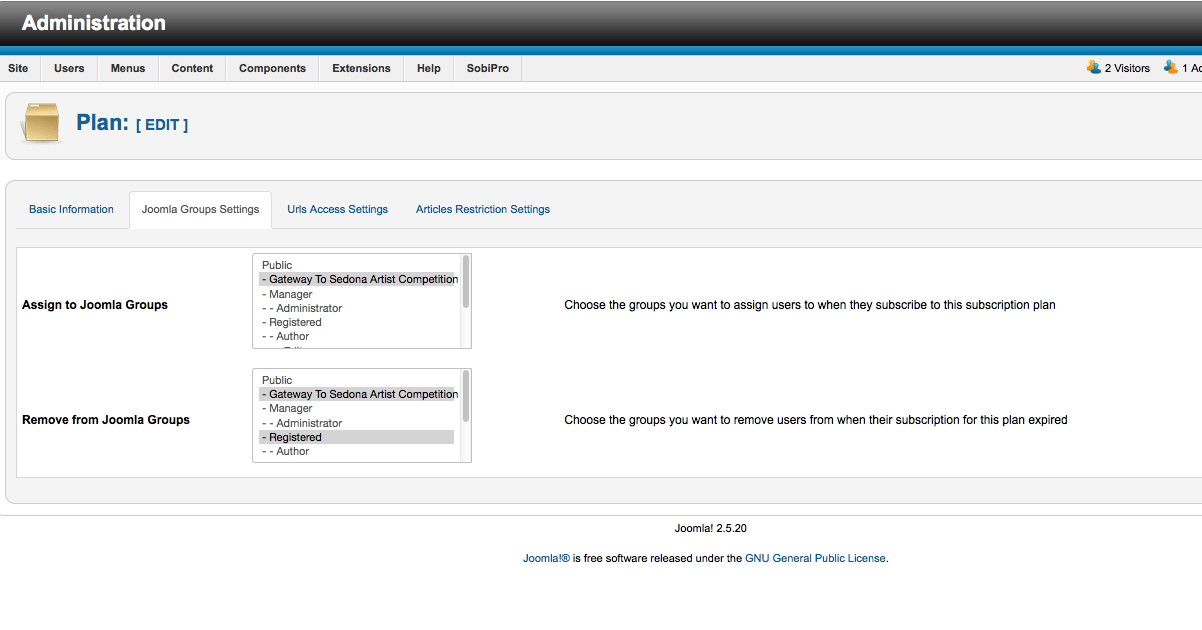
Task: Click the Visitors user icon
Action: pos(1093,68)
